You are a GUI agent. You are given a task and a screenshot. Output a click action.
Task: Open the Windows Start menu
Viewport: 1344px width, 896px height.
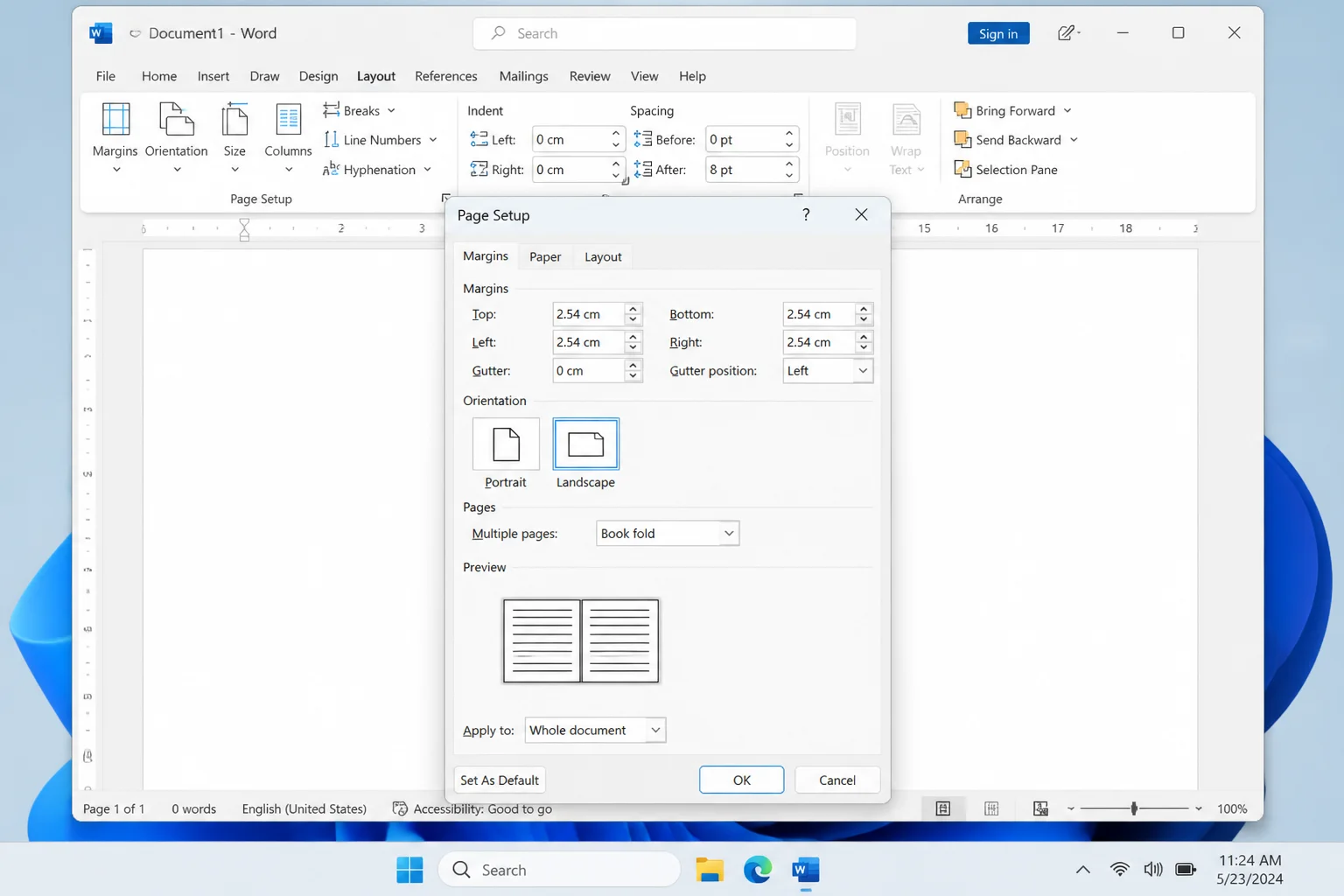tap(409, 870)
